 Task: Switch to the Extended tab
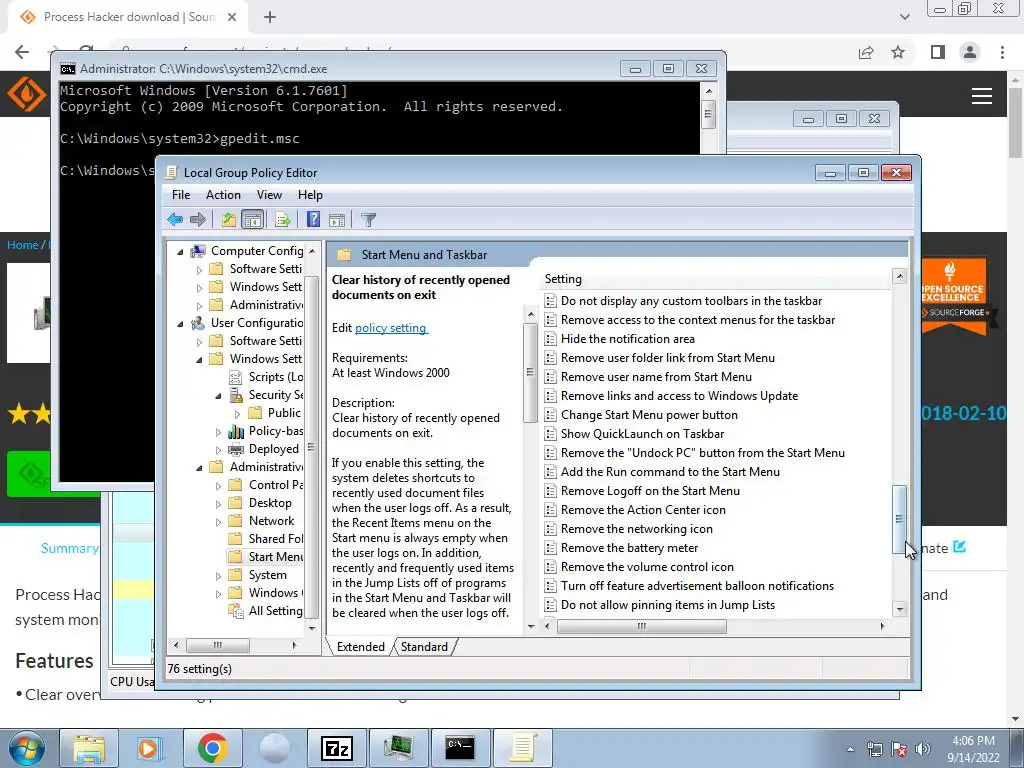coord(360,647)
